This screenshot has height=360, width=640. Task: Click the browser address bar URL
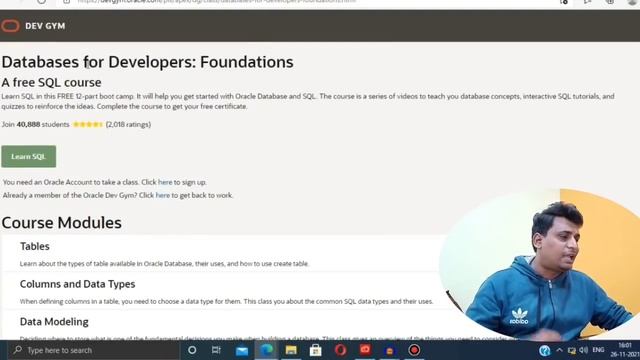coord(216,2)
